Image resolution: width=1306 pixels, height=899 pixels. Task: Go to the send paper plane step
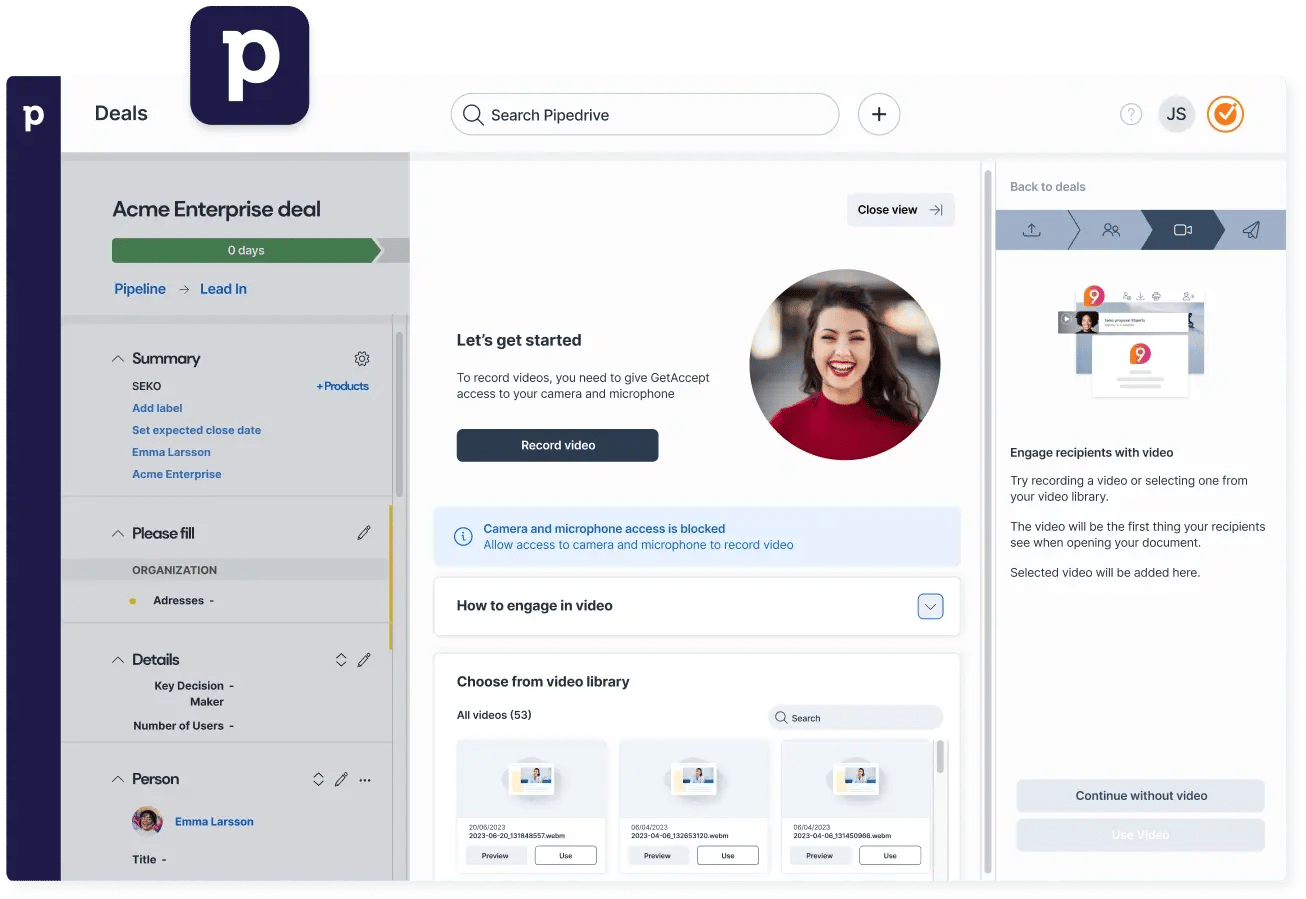click(1251, 230)
